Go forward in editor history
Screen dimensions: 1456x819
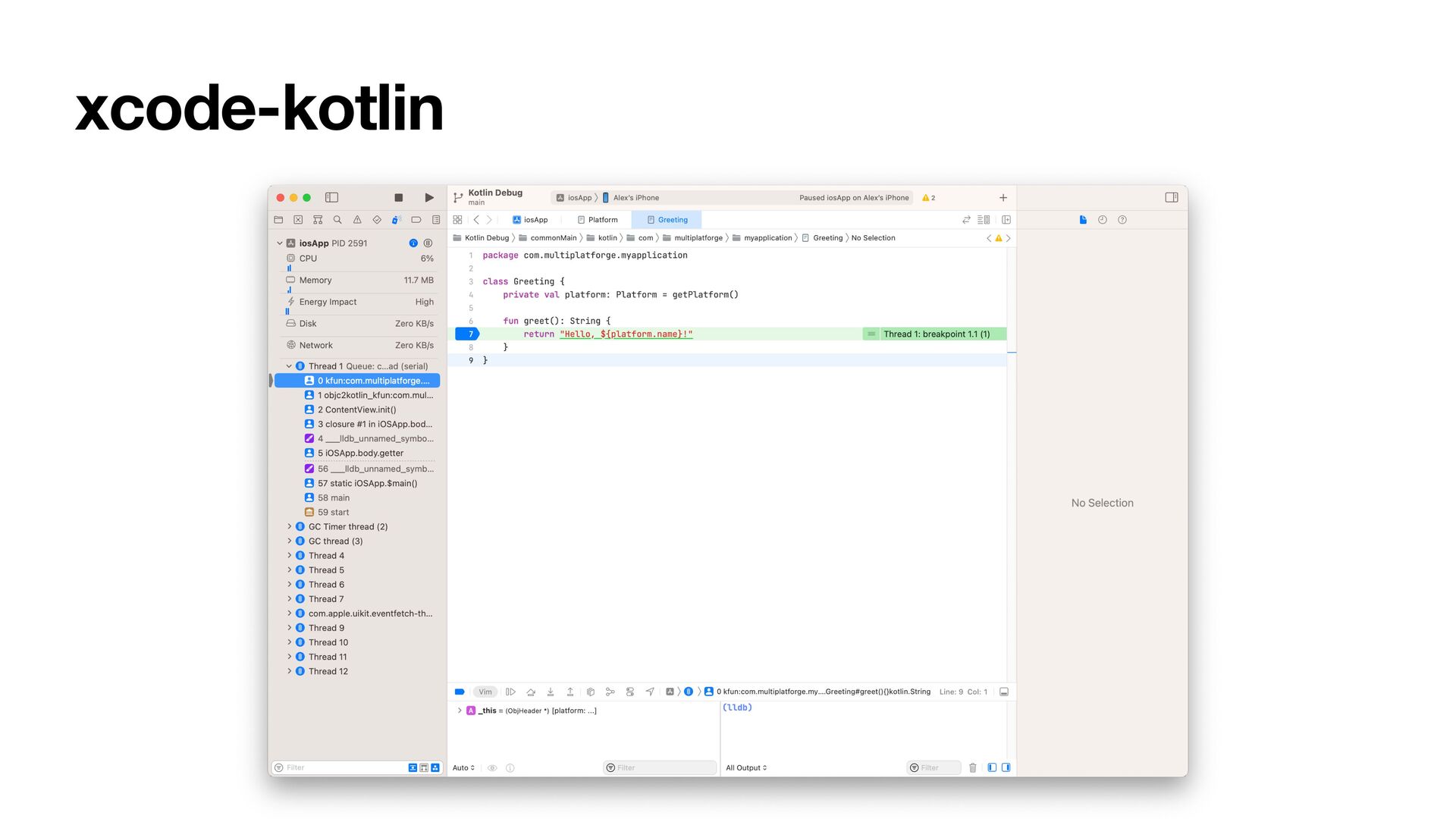(x=489, y=220)
